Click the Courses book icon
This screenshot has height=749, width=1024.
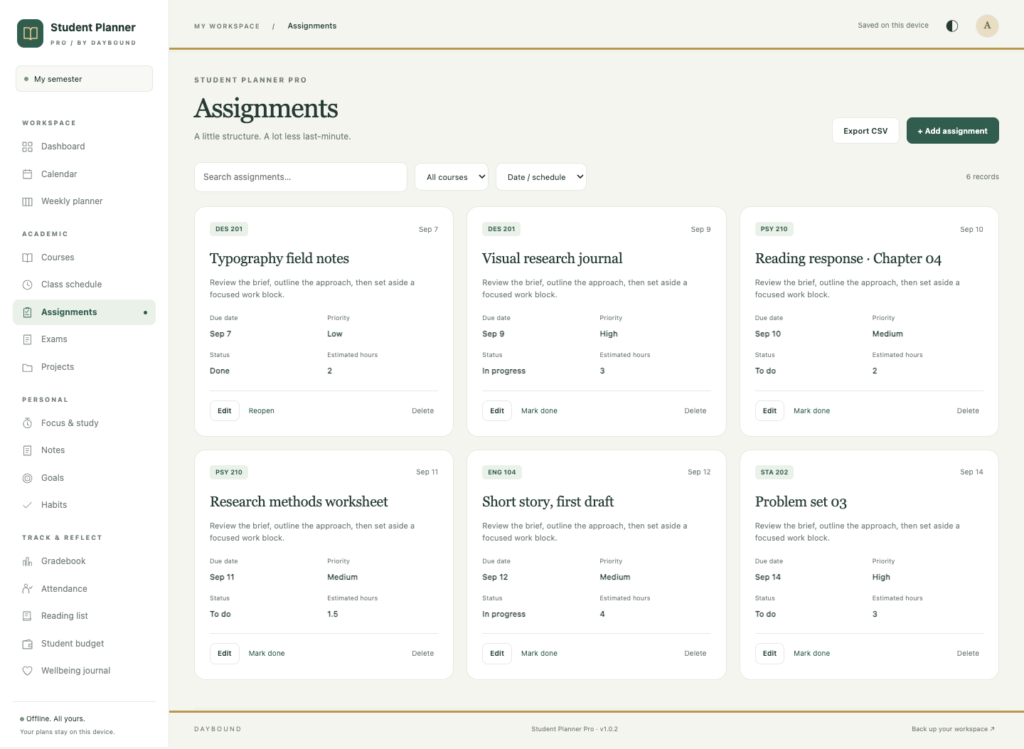27,258
